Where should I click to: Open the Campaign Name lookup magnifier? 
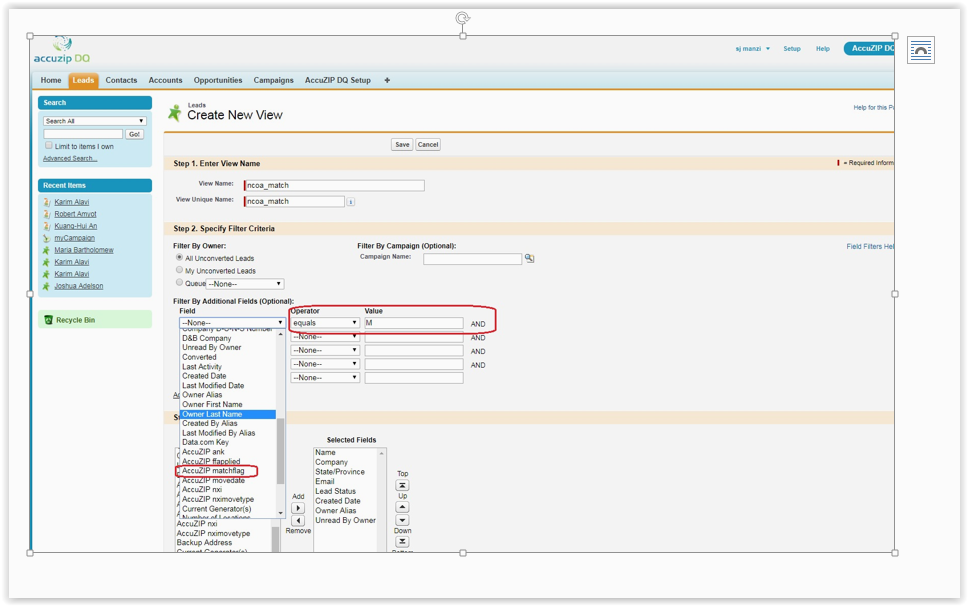click(529, 259)
